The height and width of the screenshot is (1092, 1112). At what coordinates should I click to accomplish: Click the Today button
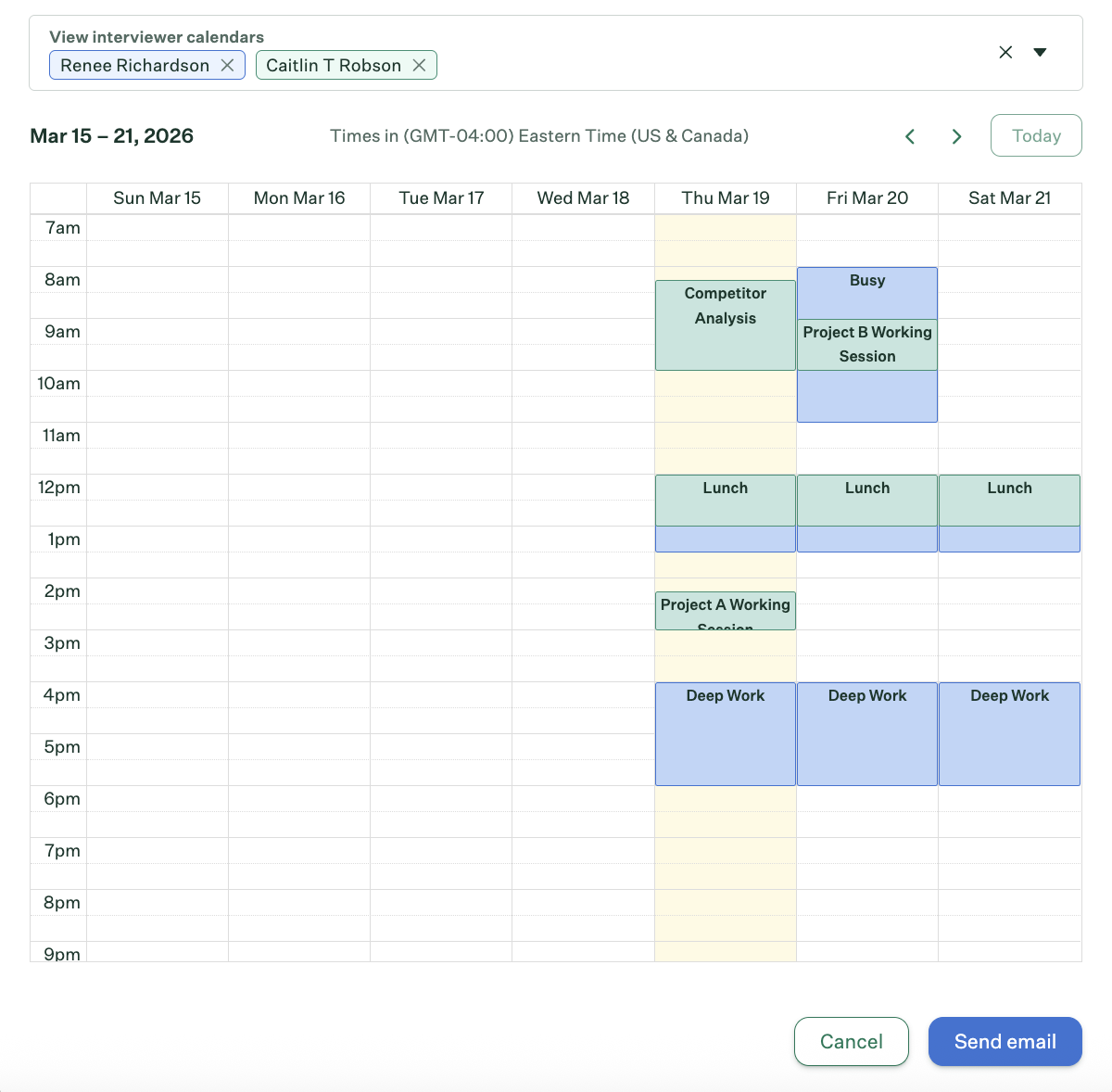pos(1035,135)
